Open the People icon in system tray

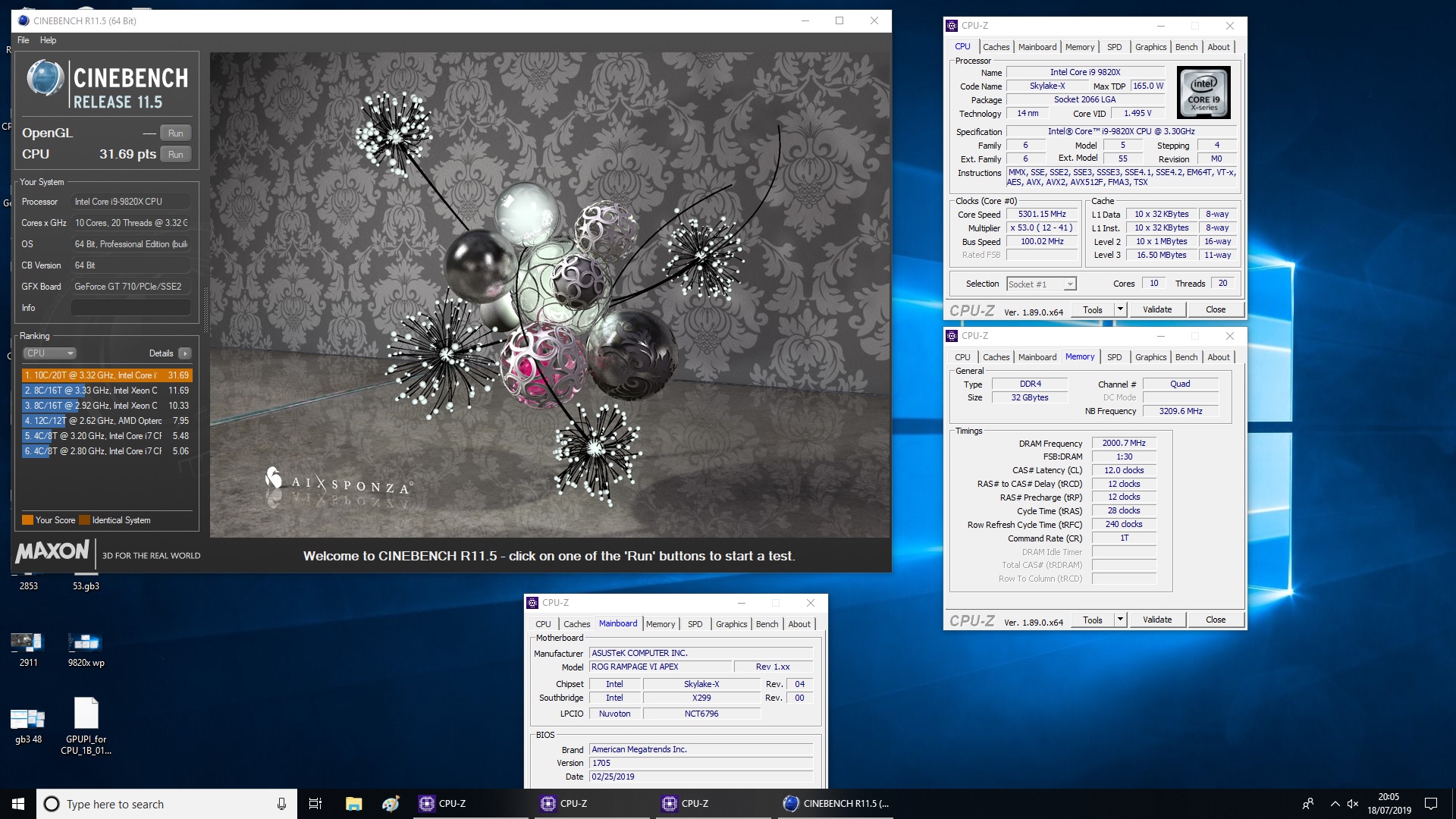pos(1308,804)
